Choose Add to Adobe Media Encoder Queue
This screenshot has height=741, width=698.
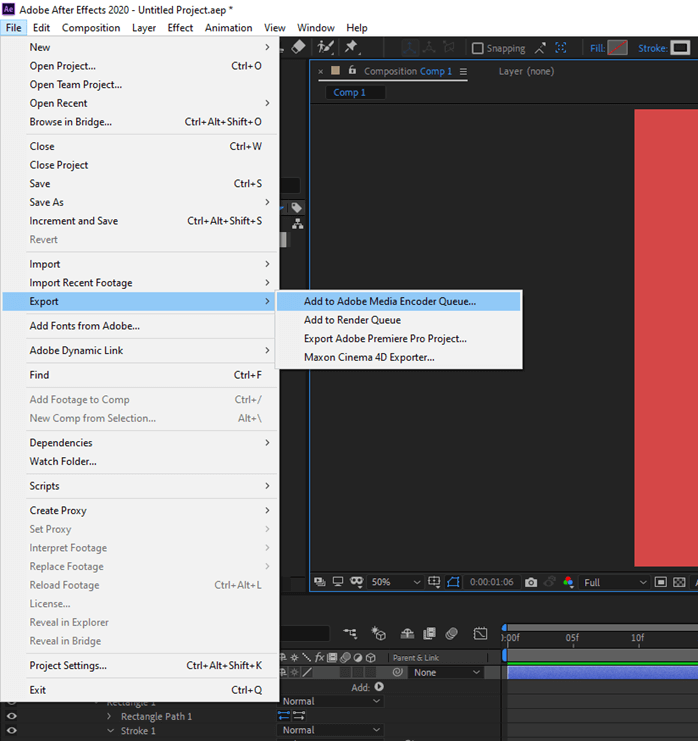[398, 302]
